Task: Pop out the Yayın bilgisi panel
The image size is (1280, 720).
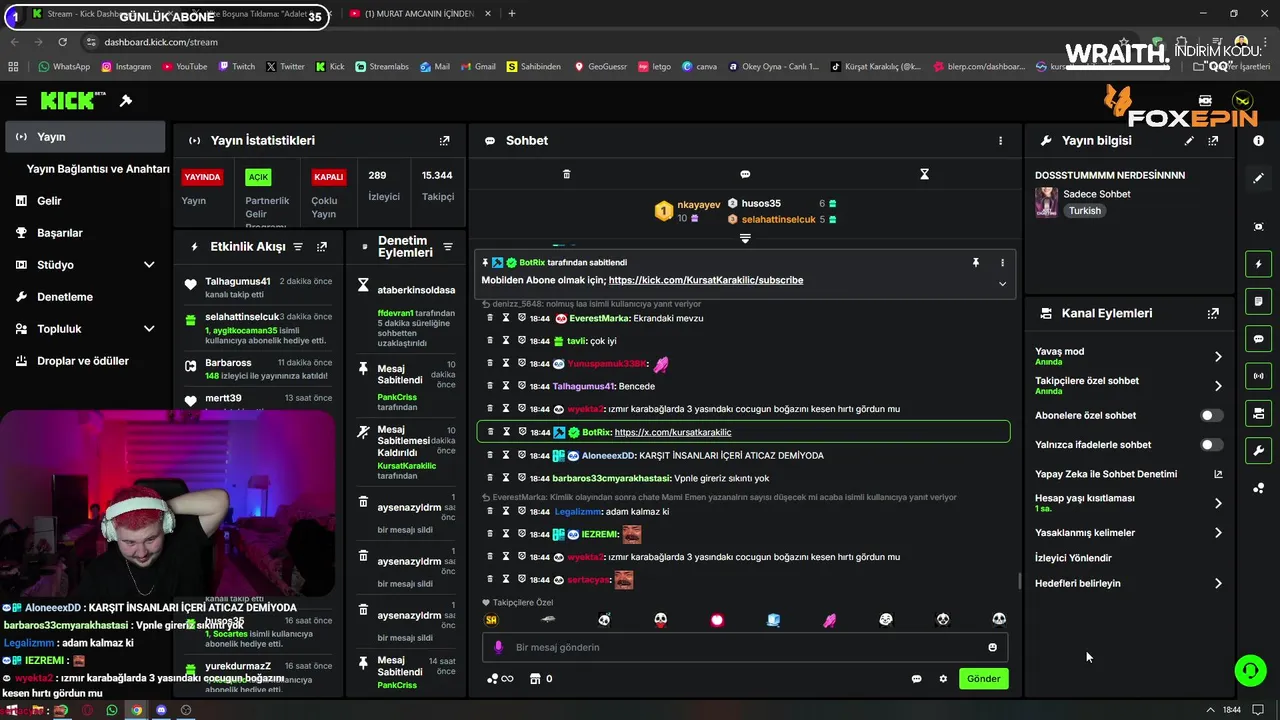Action: (x=1213, y=141)
